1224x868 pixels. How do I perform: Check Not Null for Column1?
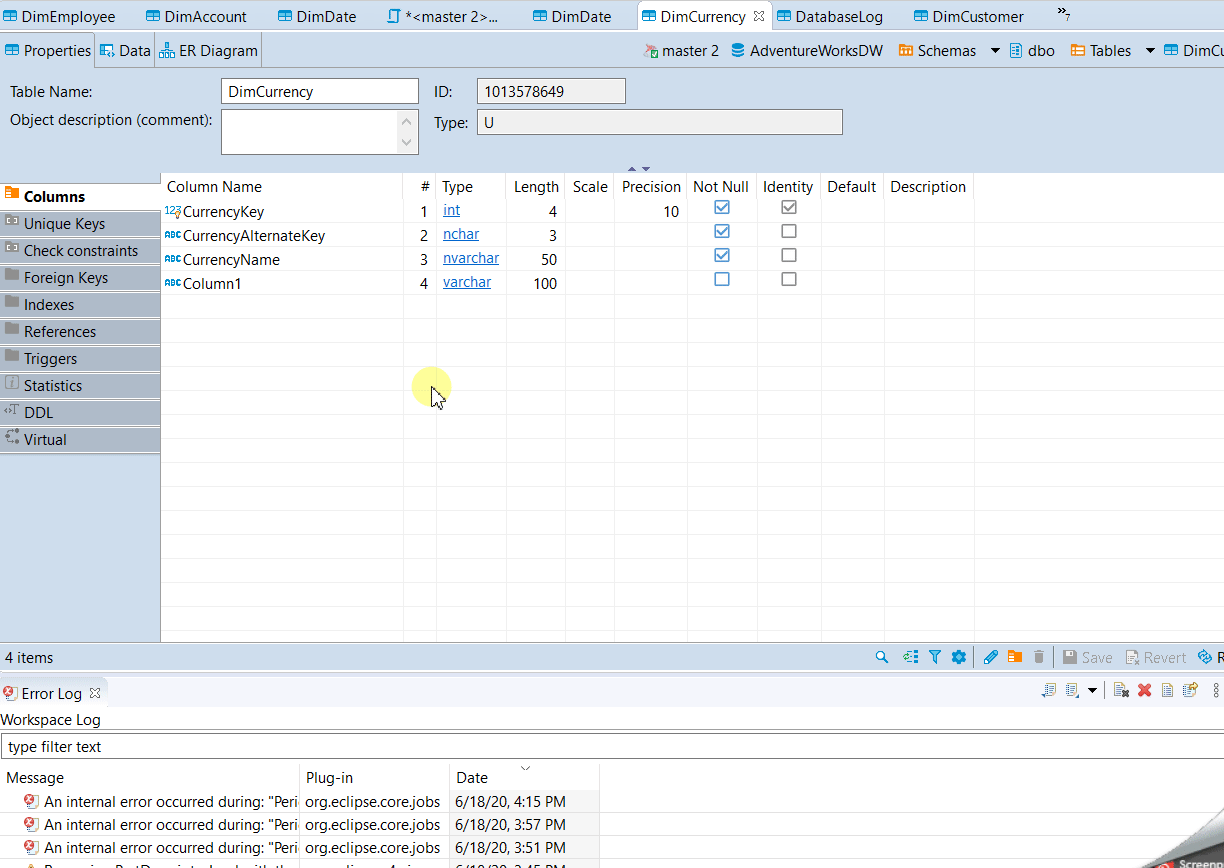tap(721, 279)
